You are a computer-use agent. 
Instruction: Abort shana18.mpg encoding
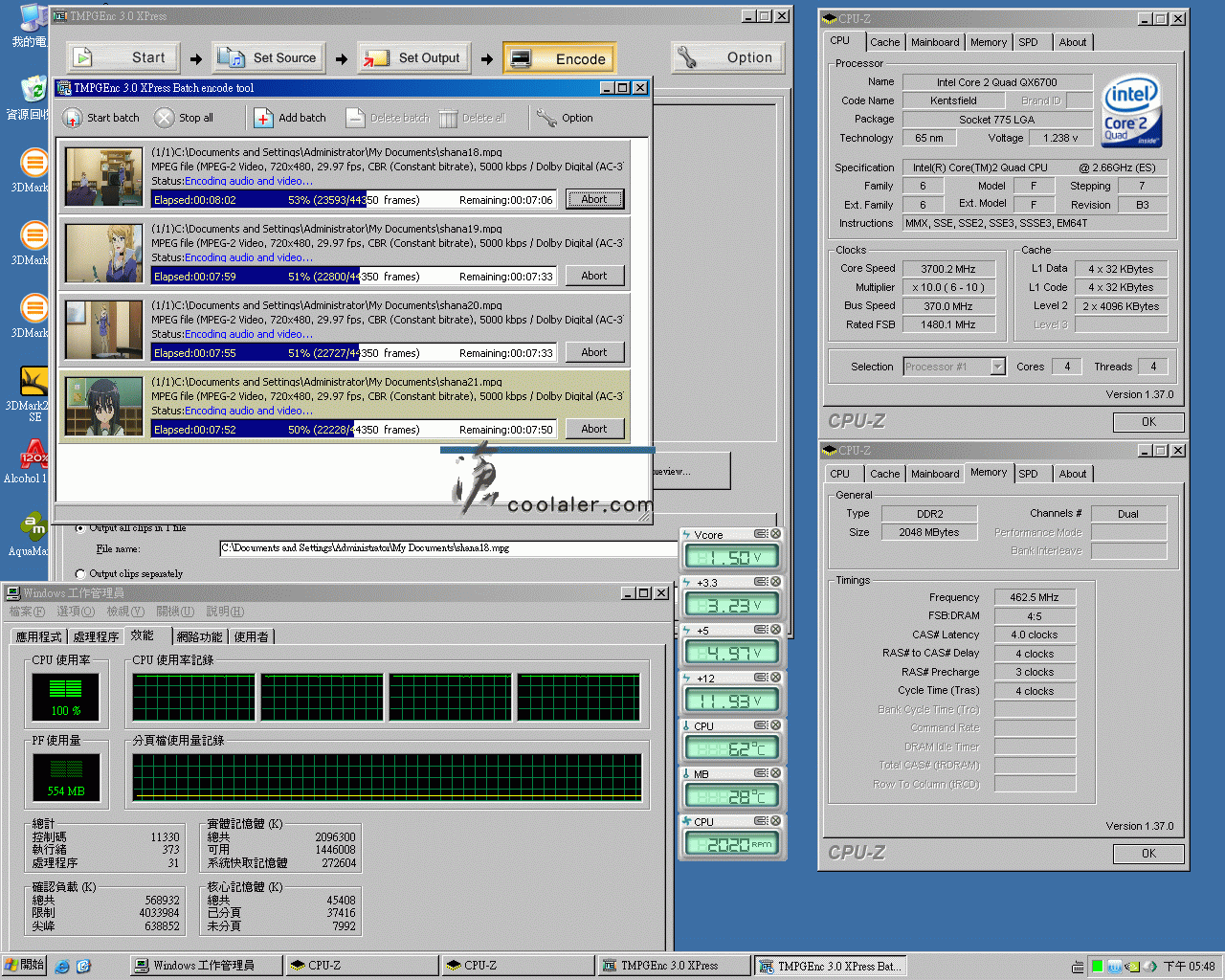click(594, 199)
